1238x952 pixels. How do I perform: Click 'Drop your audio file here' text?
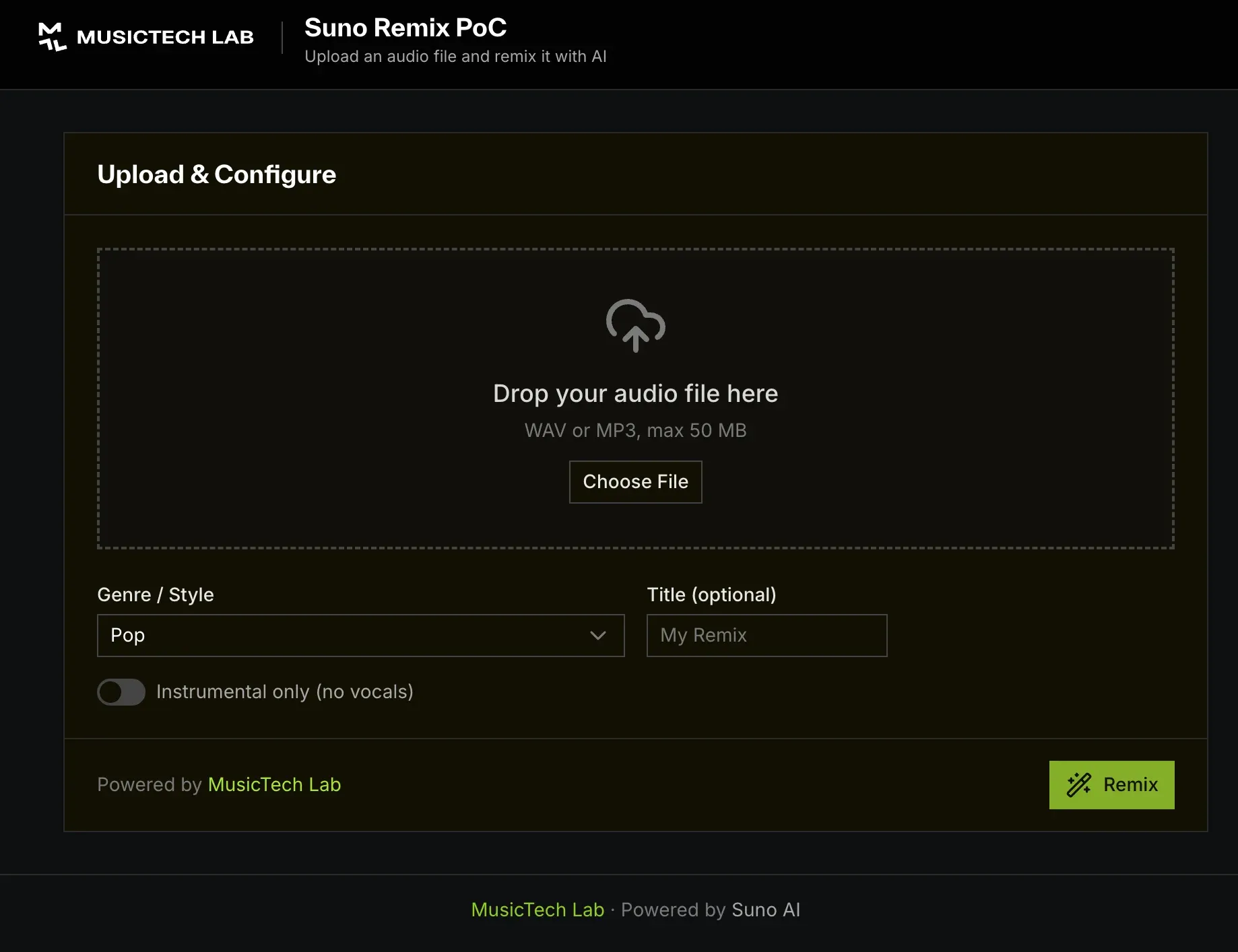pyautogui.click(x=636, y=394)
